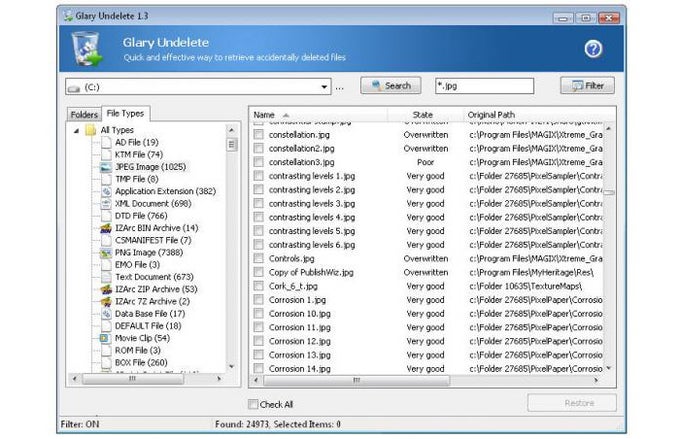Check the box for Copy of PublishWiz.jpg

pyautogui.click(x=258, y=272)
